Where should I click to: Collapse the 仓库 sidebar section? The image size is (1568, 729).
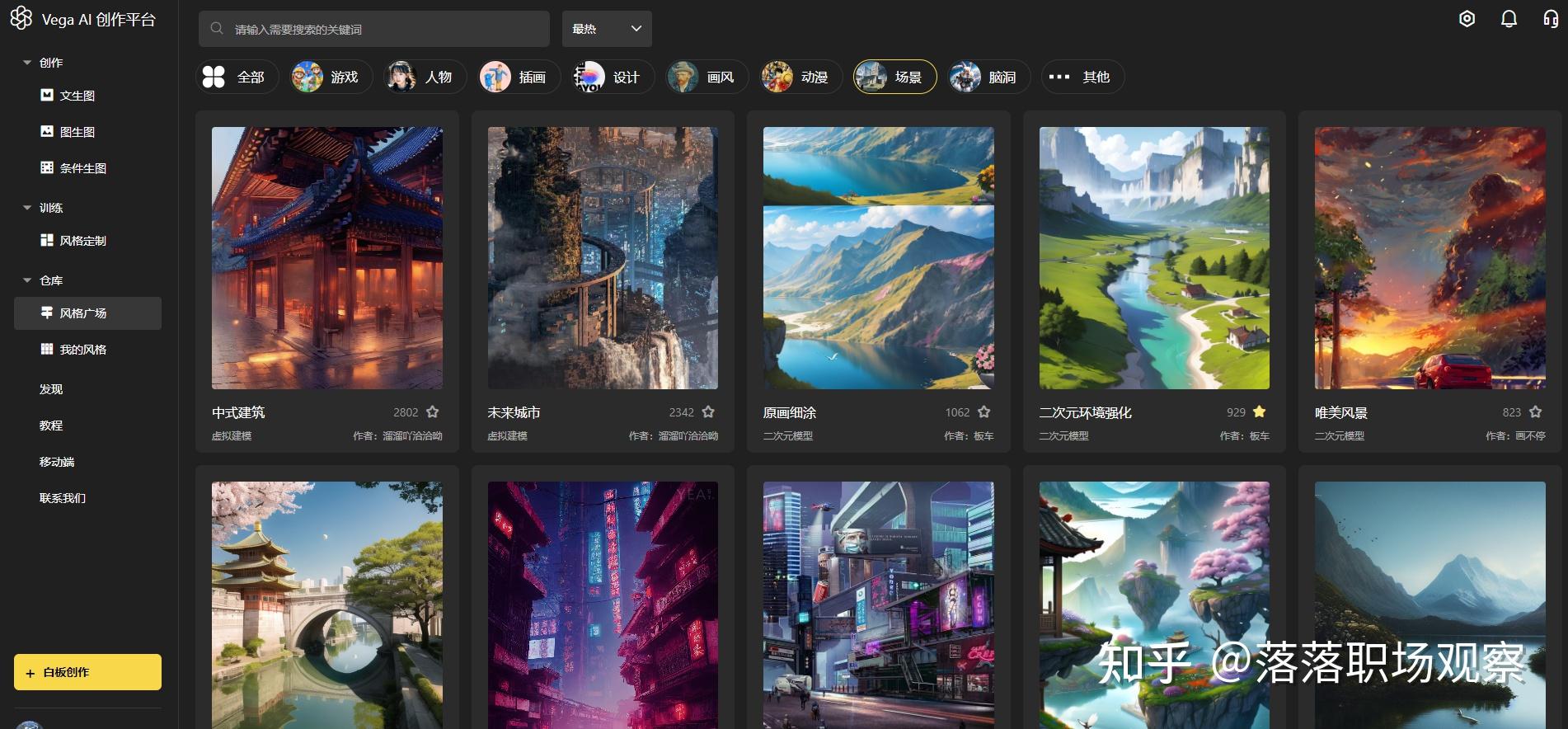(x=27, y=280)
